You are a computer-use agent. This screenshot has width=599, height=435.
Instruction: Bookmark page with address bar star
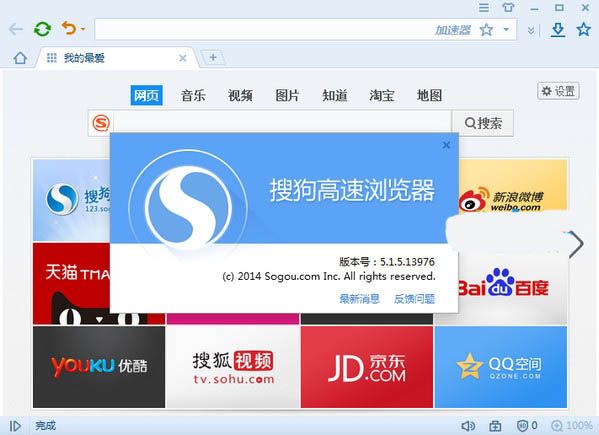tap(486, 29)
